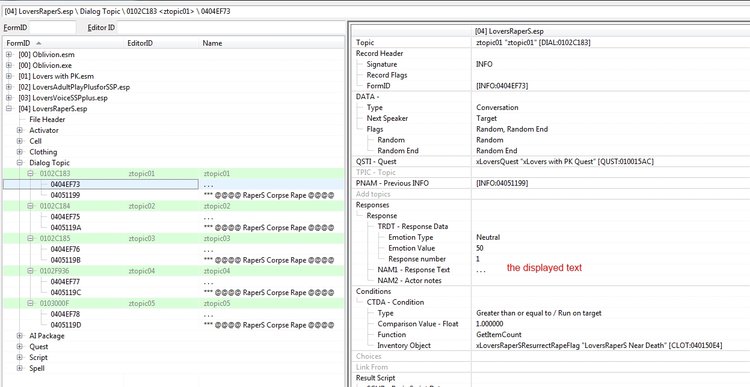The height and width of the screenshot is (387, 750).
Task: Select the Add topics row
Action: point(551,194)
